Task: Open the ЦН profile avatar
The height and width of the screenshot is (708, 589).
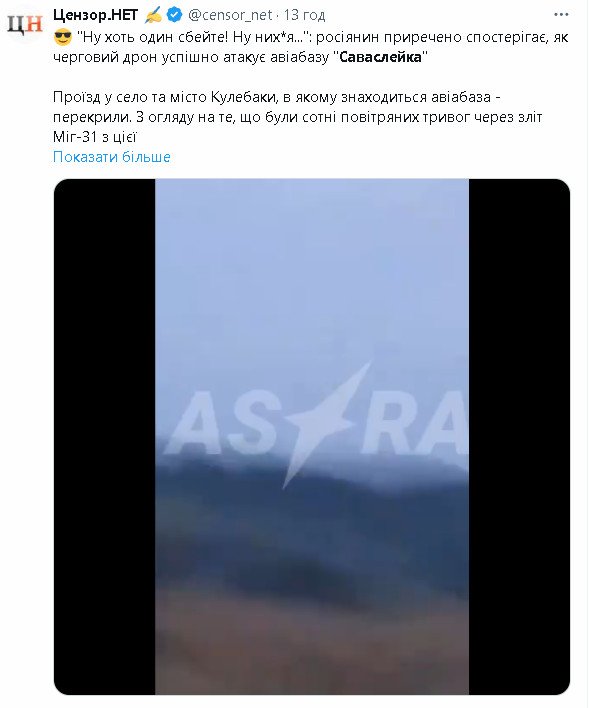Action: (x=25, y=24)
